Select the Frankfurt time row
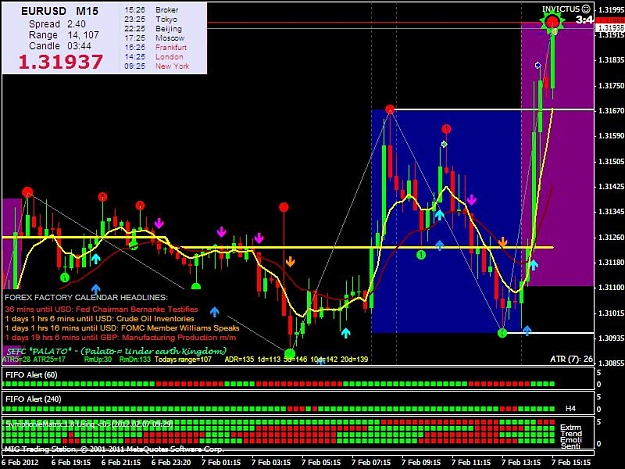Screen dimensions: 625x469 click(x=155, y=47)
